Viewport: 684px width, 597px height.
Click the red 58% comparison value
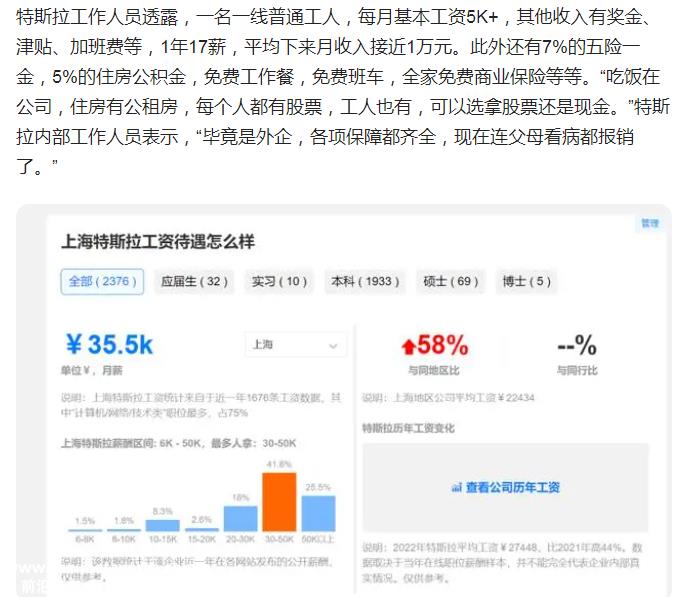click(x=443, y=345)
